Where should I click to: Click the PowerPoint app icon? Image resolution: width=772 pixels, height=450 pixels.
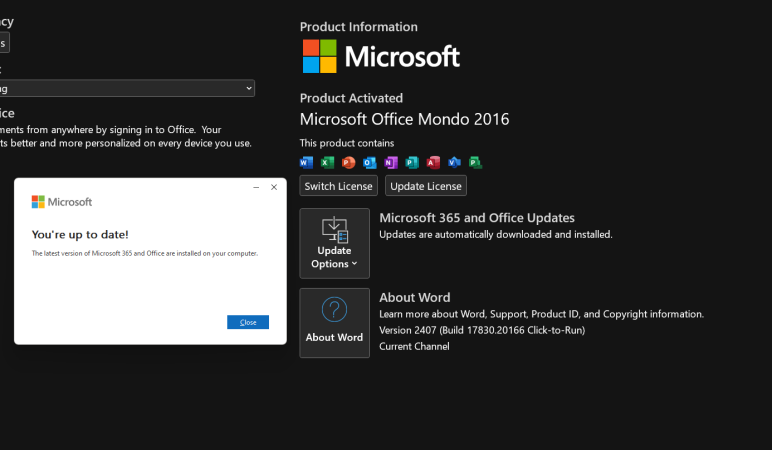[x=349, y=162]
